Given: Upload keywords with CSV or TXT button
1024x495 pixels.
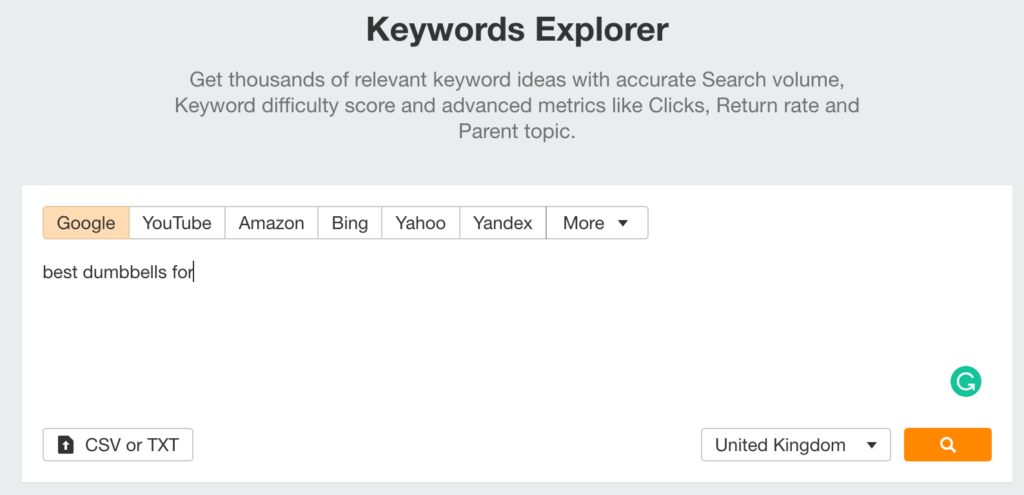Looking at the screenshot, I should pos(118,445).
